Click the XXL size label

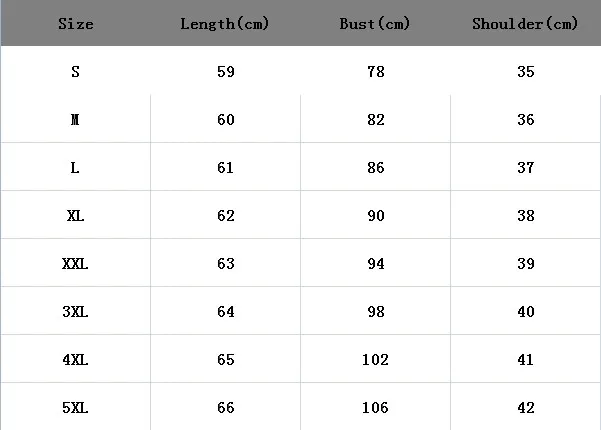[x=75, y=264]
